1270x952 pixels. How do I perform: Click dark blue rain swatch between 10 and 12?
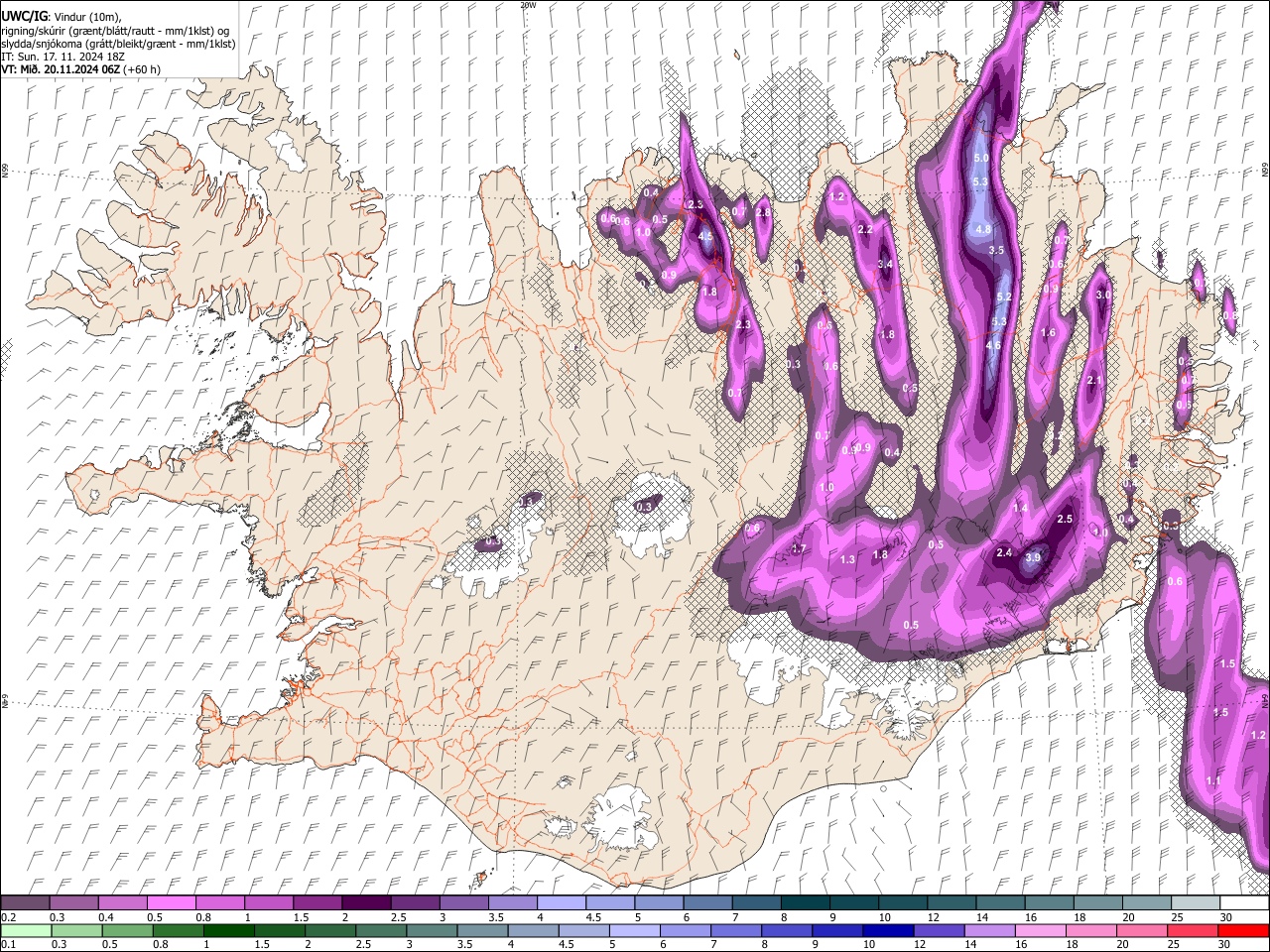tap(889, 930)
